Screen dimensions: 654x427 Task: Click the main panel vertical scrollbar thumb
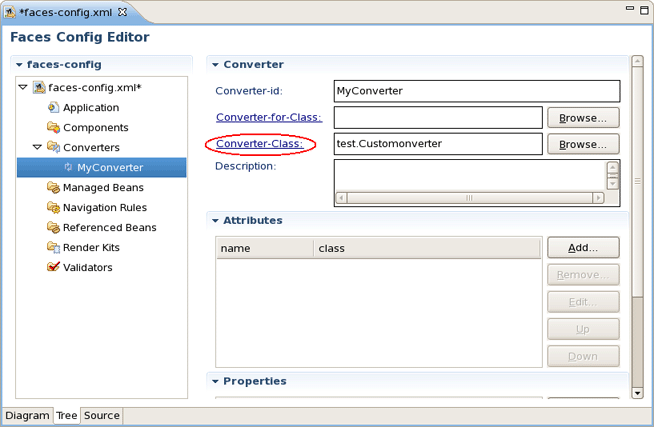pyautogui.click(x=637, y=181)
